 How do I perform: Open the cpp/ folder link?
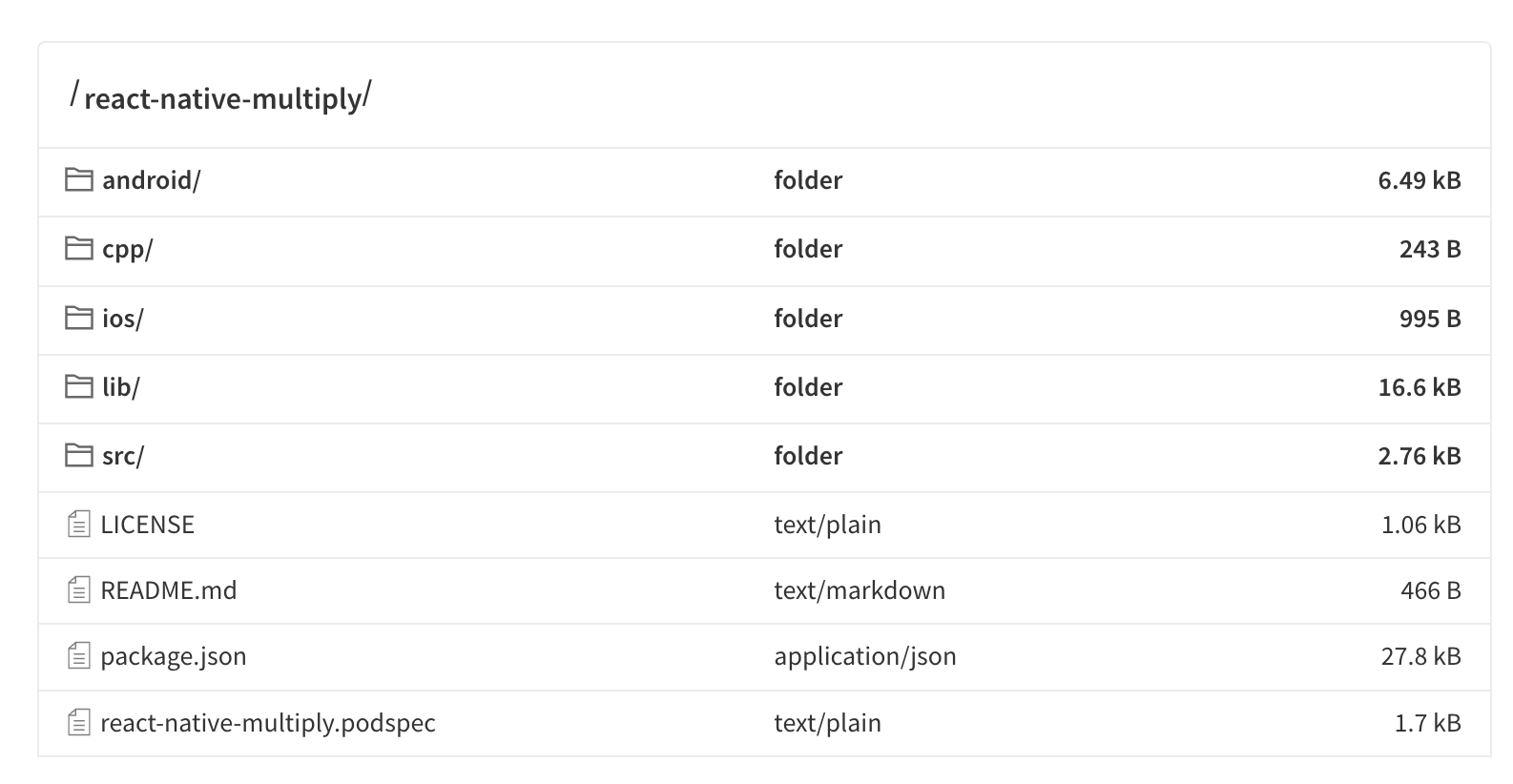click(x=127, y=249)
